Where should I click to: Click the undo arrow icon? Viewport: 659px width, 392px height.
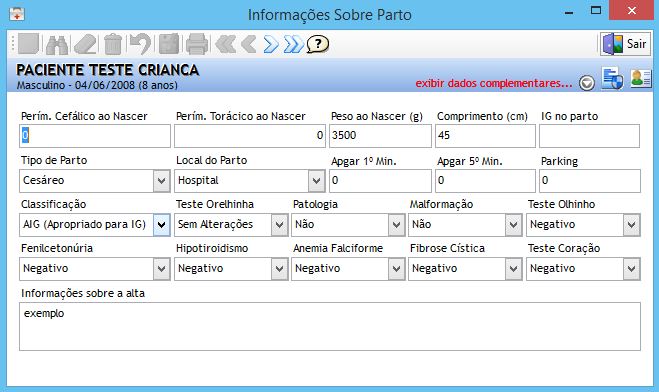(x=140, y=44)
